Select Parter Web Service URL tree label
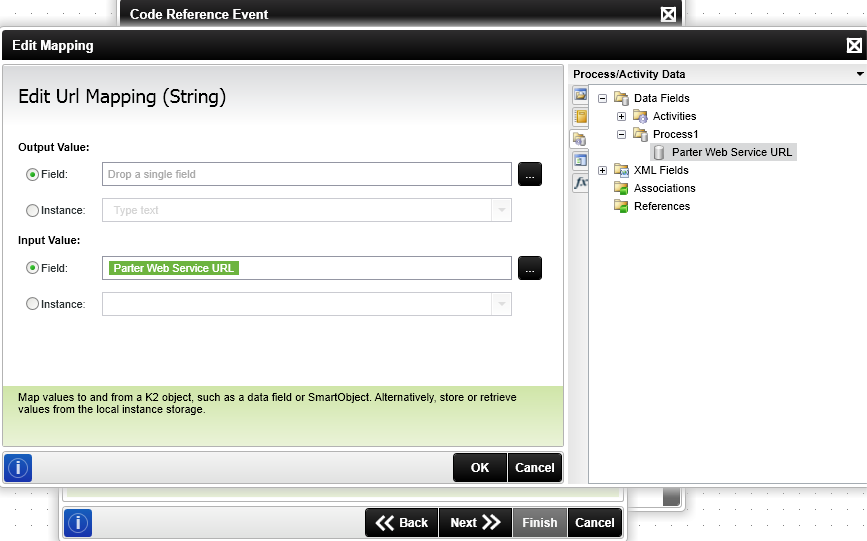 (x=732, y=152)
